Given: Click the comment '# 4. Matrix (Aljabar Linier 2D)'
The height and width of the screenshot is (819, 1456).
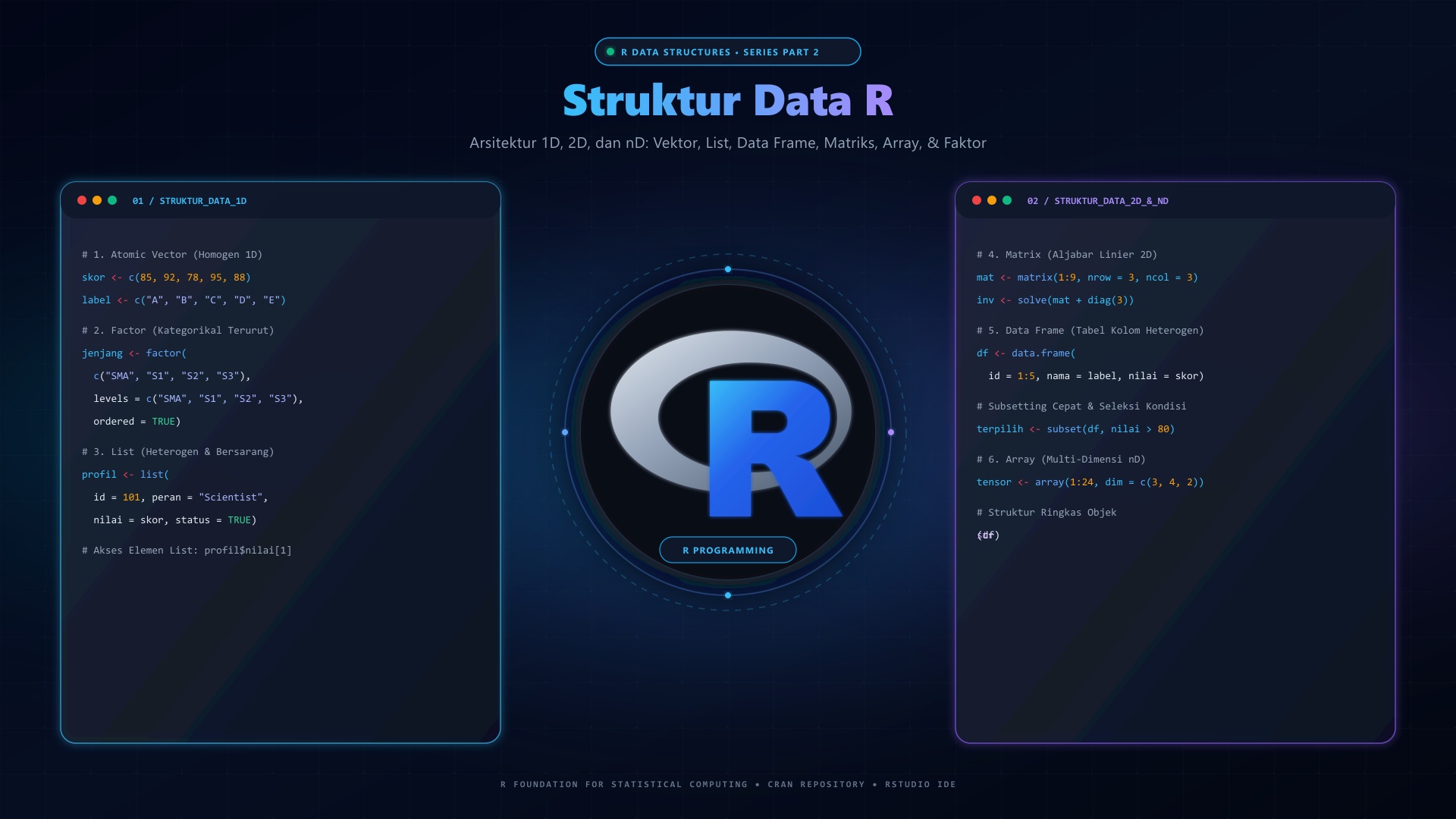Looking at the screenshot, I should 1067,255.
